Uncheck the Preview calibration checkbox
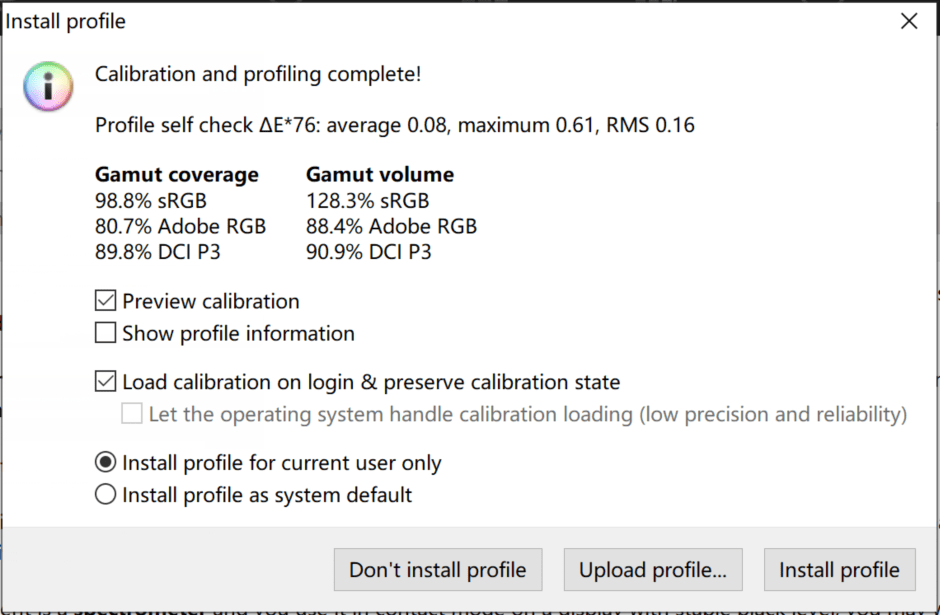Viewport: 940px width, 615px height. 106,301
